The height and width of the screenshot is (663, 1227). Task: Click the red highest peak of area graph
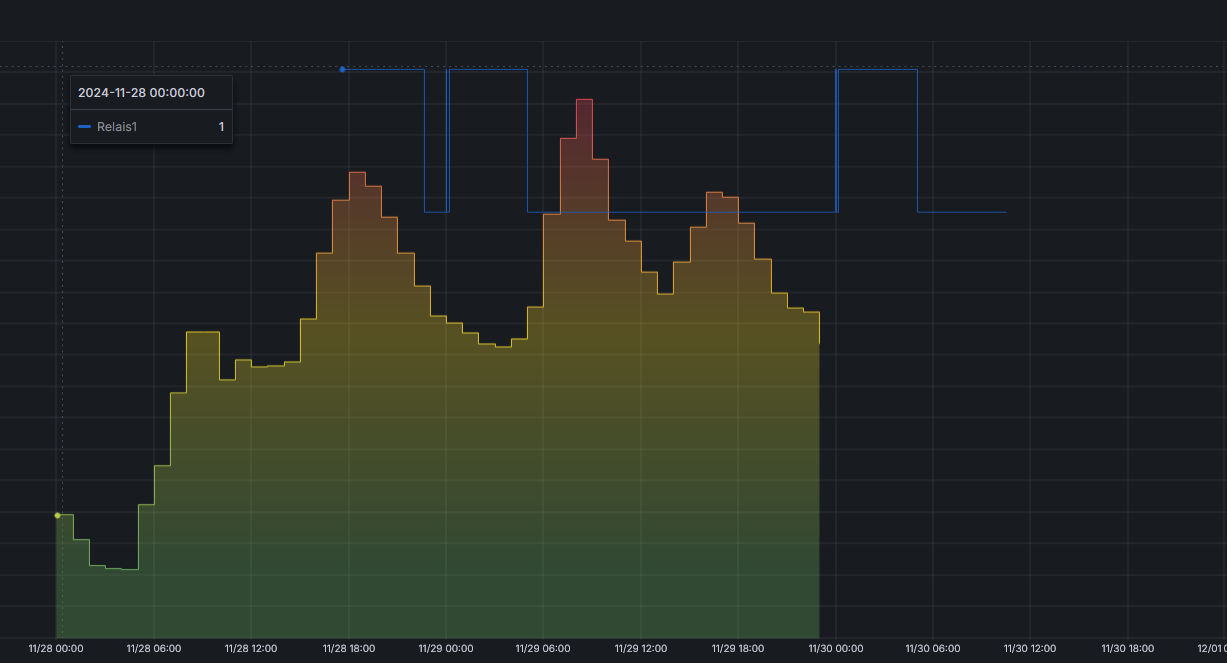pyautogui.click(x=584, y=101)
